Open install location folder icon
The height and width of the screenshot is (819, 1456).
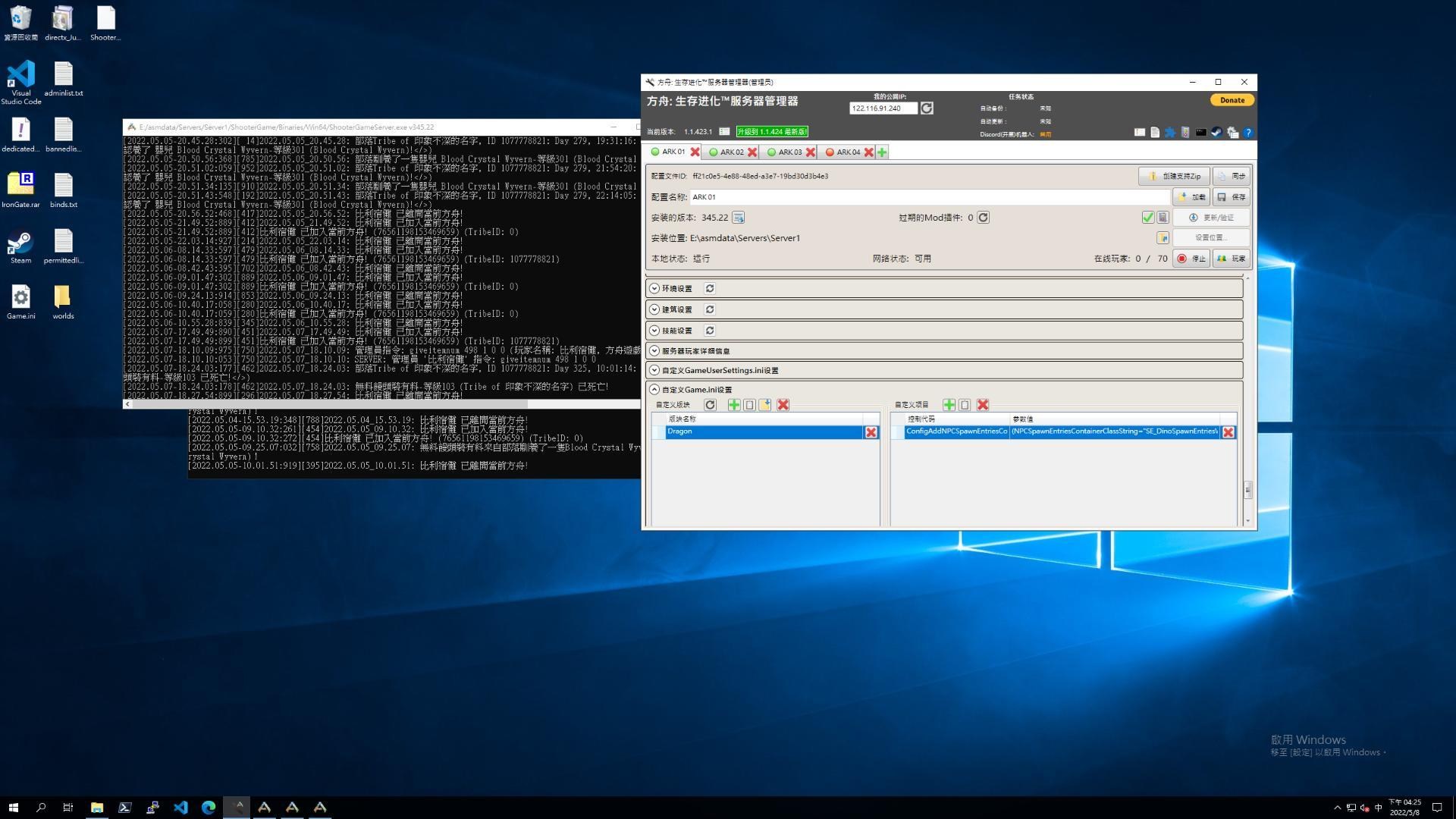coord(1163,238)
